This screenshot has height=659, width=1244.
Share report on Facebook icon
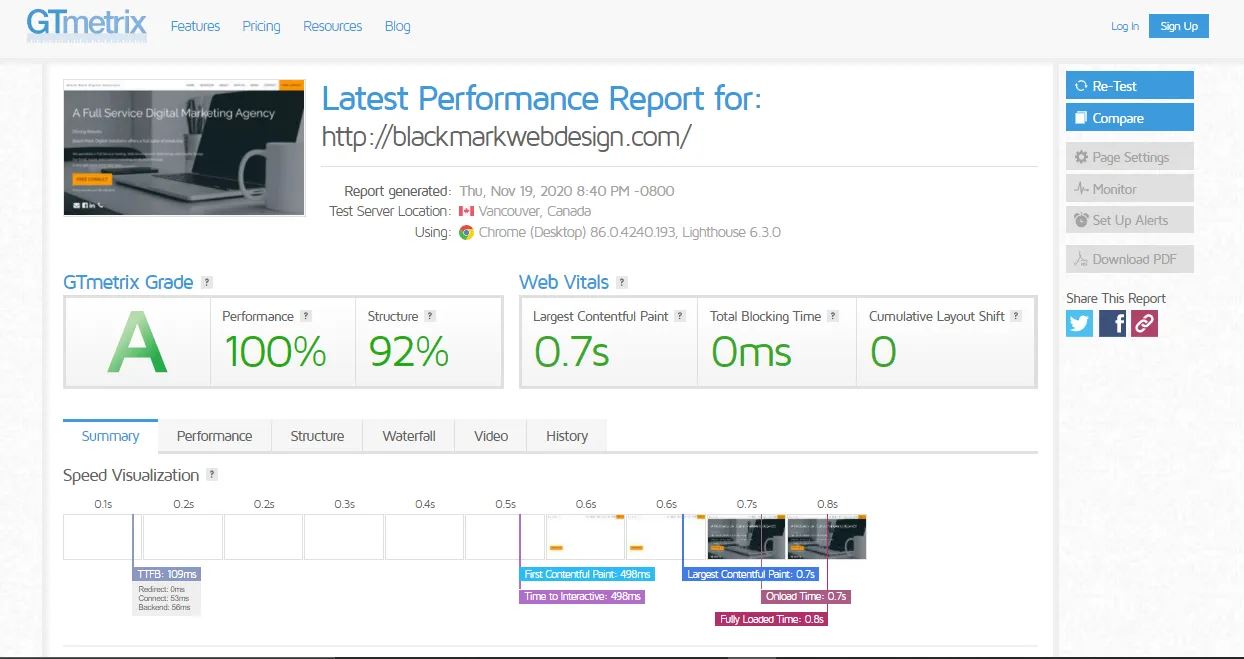click(x=1112, y=323)
